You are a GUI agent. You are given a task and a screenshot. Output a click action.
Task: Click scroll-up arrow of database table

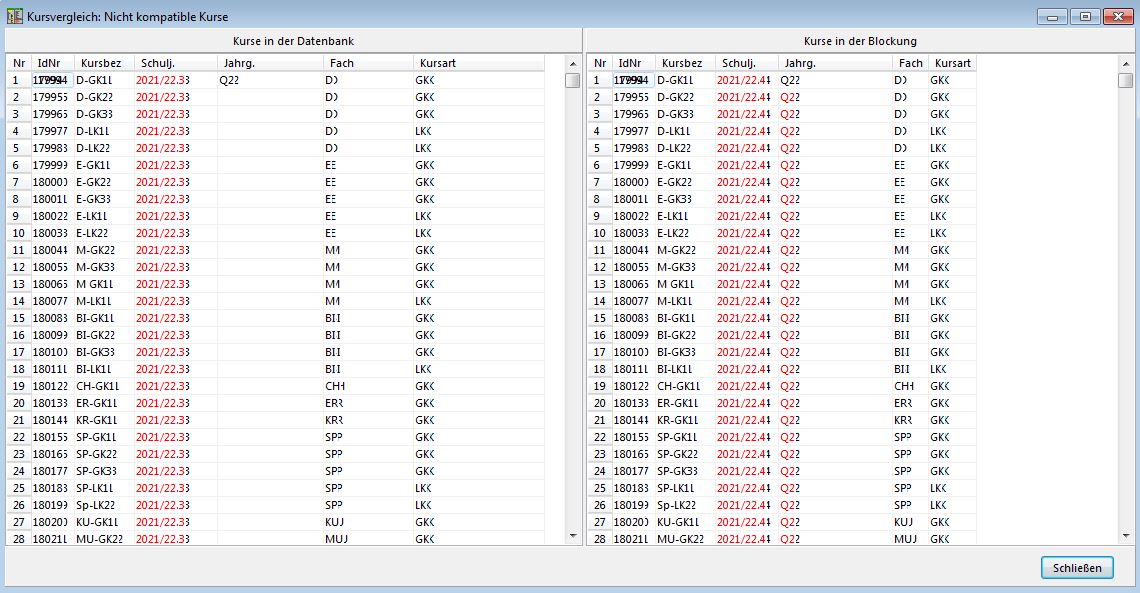point(573,64)
